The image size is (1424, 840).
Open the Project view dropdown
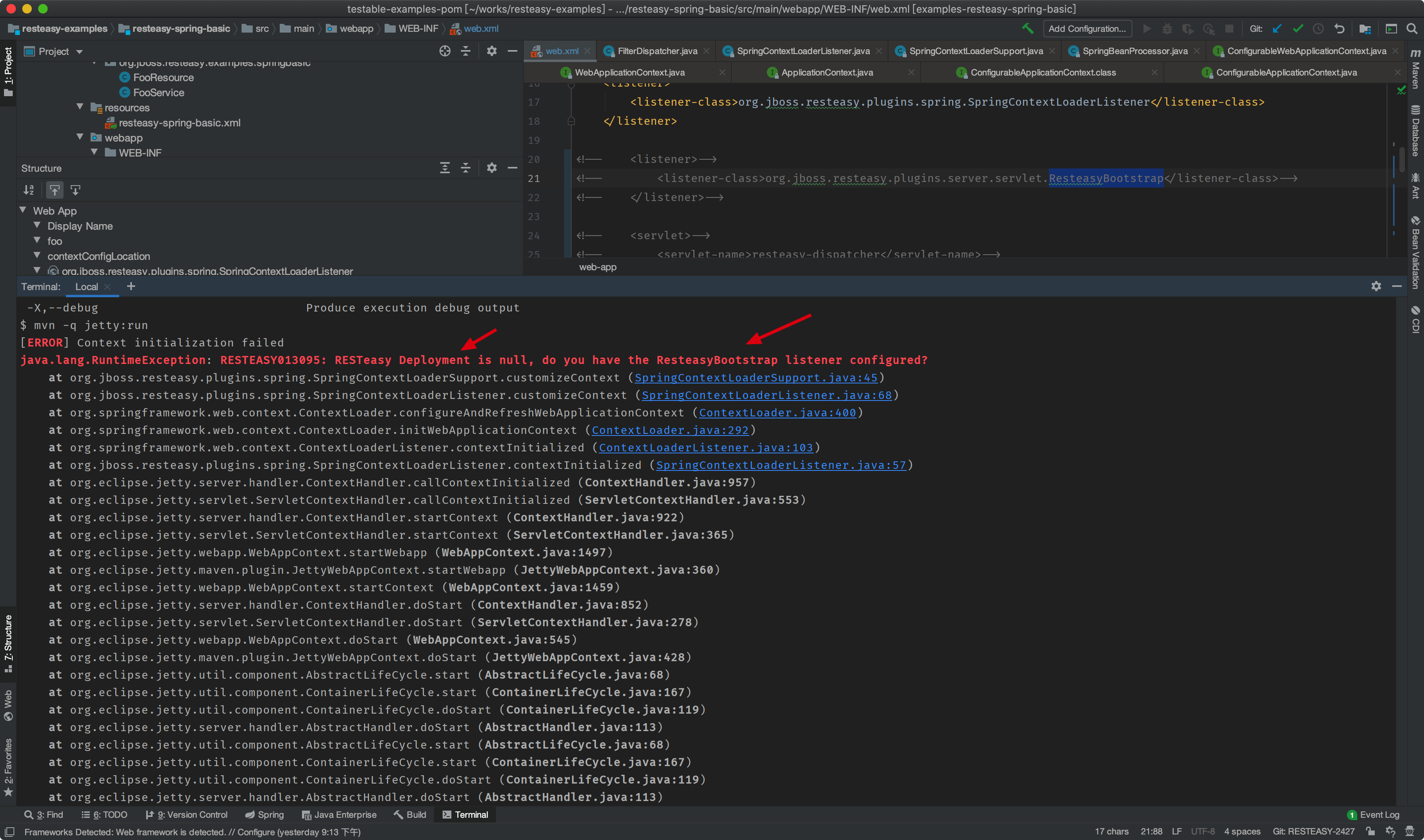coord(79,52)
